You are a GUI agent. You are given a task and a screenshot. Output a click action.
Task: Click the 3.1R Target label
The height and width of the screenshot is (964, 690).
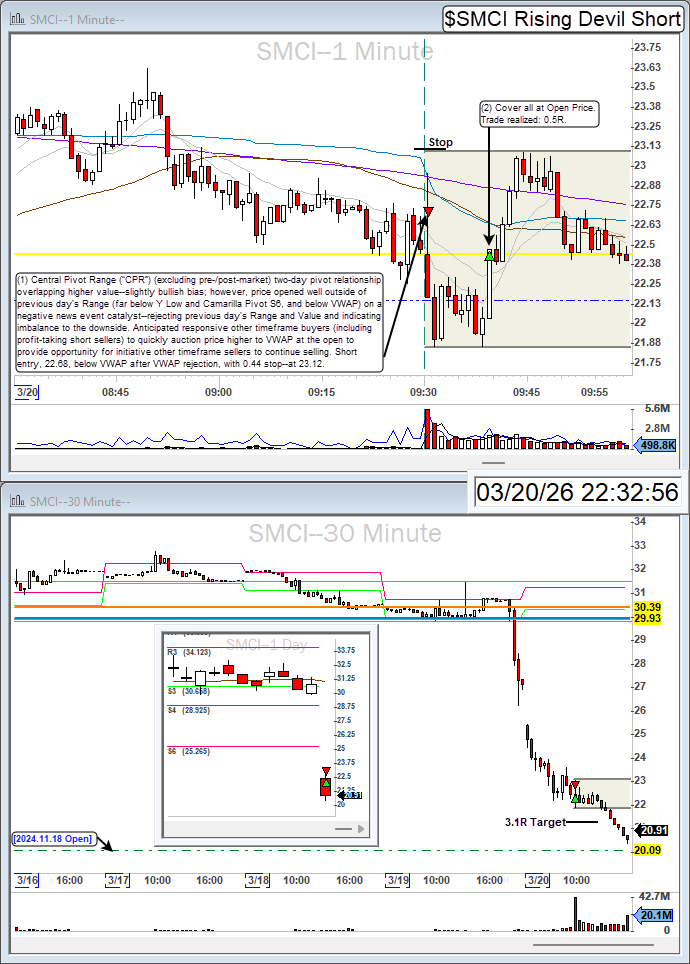coord(535,822)
